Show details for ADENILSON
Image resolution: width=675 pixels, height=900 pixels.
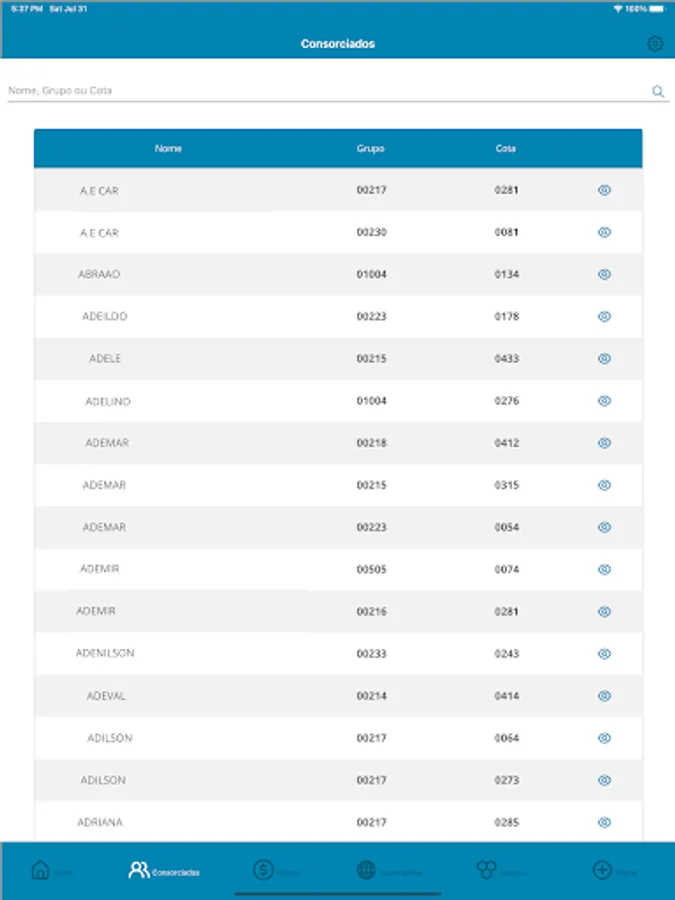[604, 654]
